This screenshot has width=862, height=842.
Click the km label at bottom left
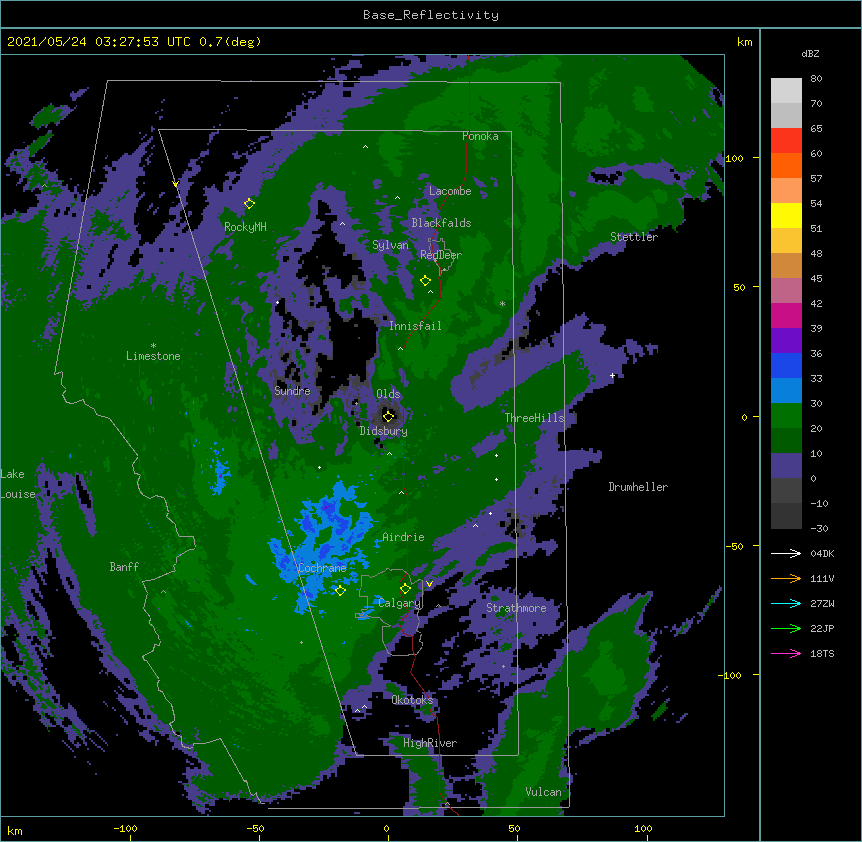click(x=15, y=831)
